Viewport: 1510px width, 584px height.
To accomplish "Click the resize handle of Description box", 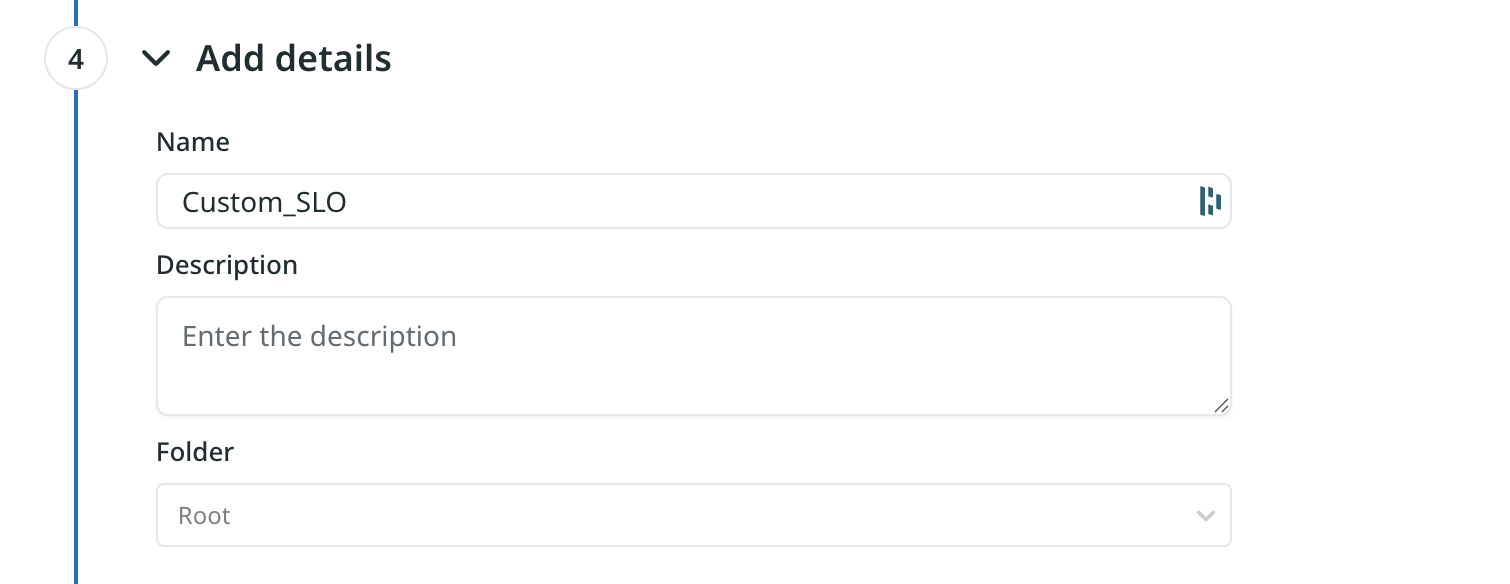I will click(x=1221, y=405).
